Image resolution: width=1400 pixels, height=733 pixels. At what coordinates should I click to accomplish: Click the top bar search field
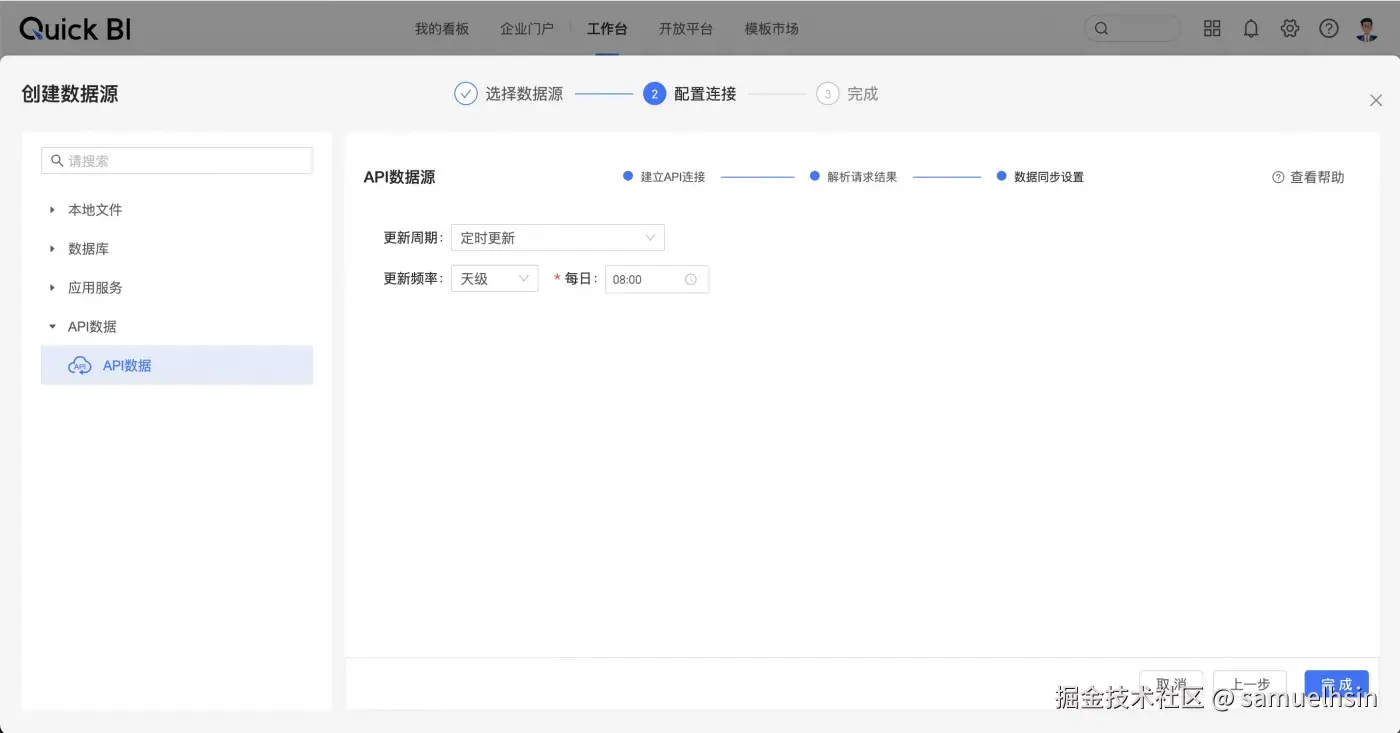point(1133,29)
